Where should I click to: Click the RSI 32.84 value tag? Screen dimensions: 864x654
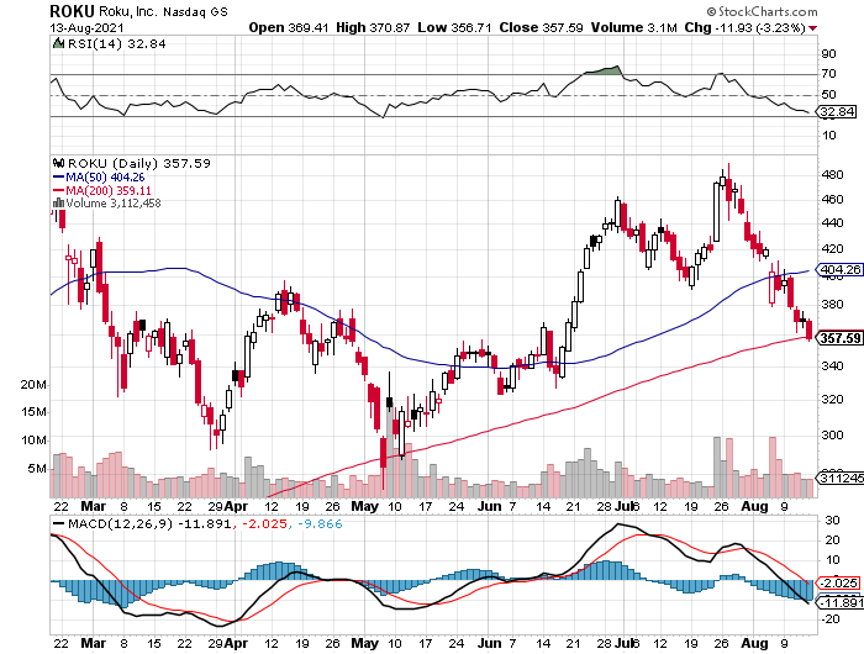coord(836,112)
